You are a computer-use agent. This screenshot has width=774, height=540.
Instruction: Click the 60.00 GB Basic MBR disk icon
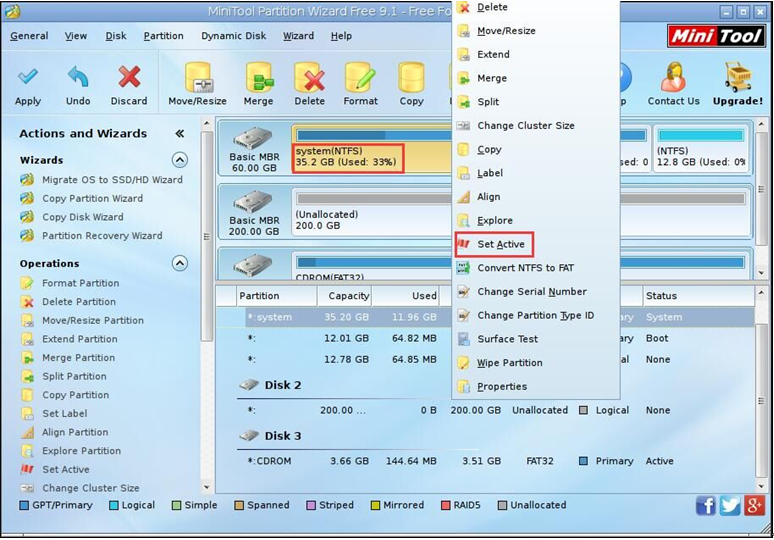(x=254, y=138)
